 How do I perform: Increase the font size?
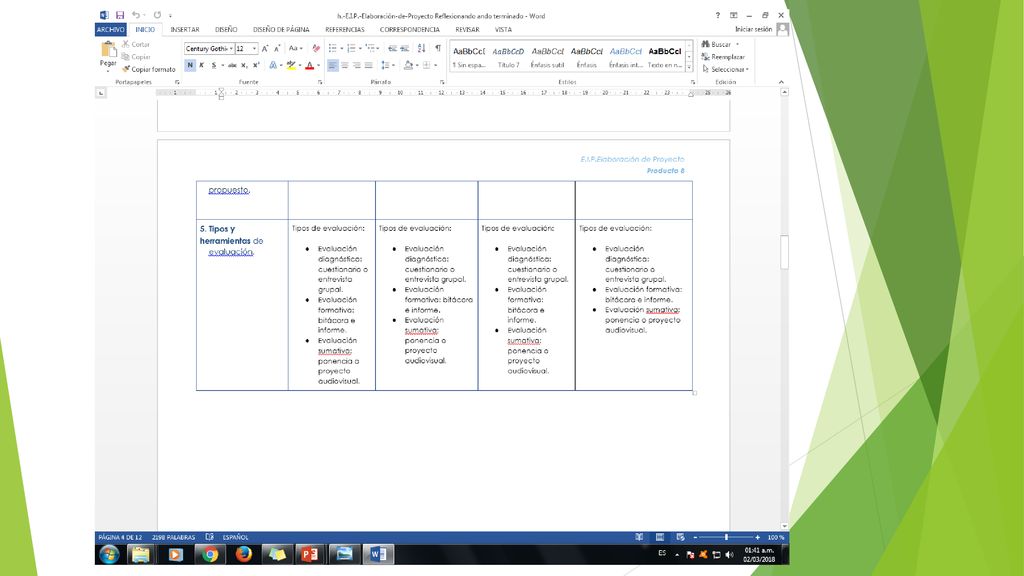[265, 48]
